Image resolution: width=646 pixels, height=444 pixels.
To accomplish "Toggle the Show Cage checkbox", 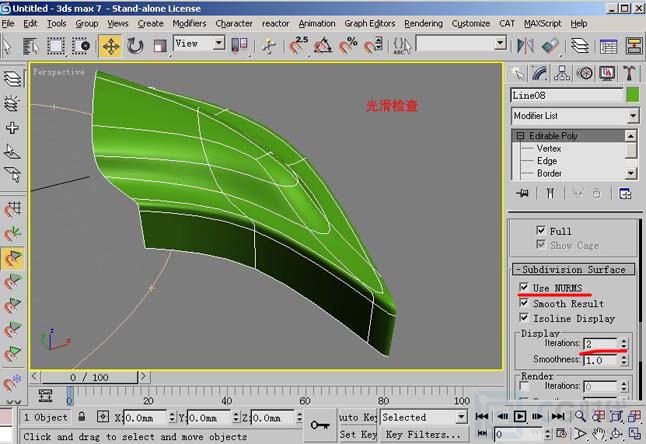I will pyautogui.click(x=541, y=244).
